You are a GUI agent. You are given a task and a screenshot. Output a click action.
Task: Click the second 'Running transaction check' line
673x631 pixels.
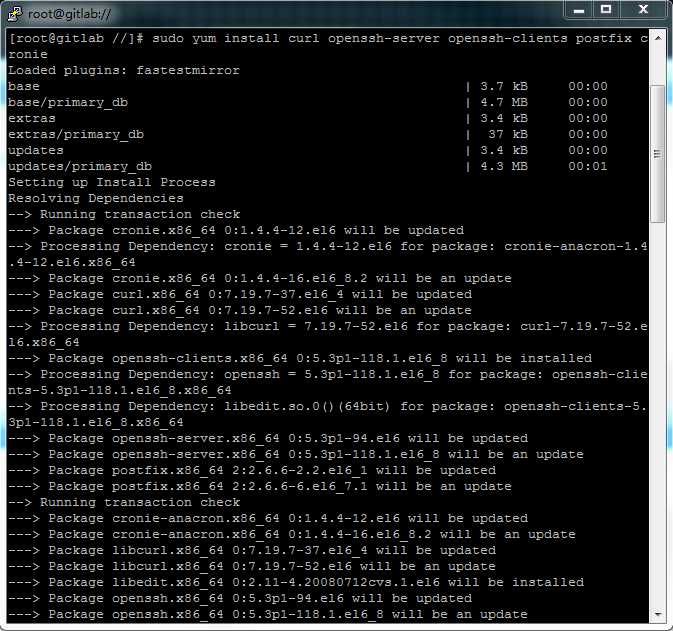(x=124, y=503)
